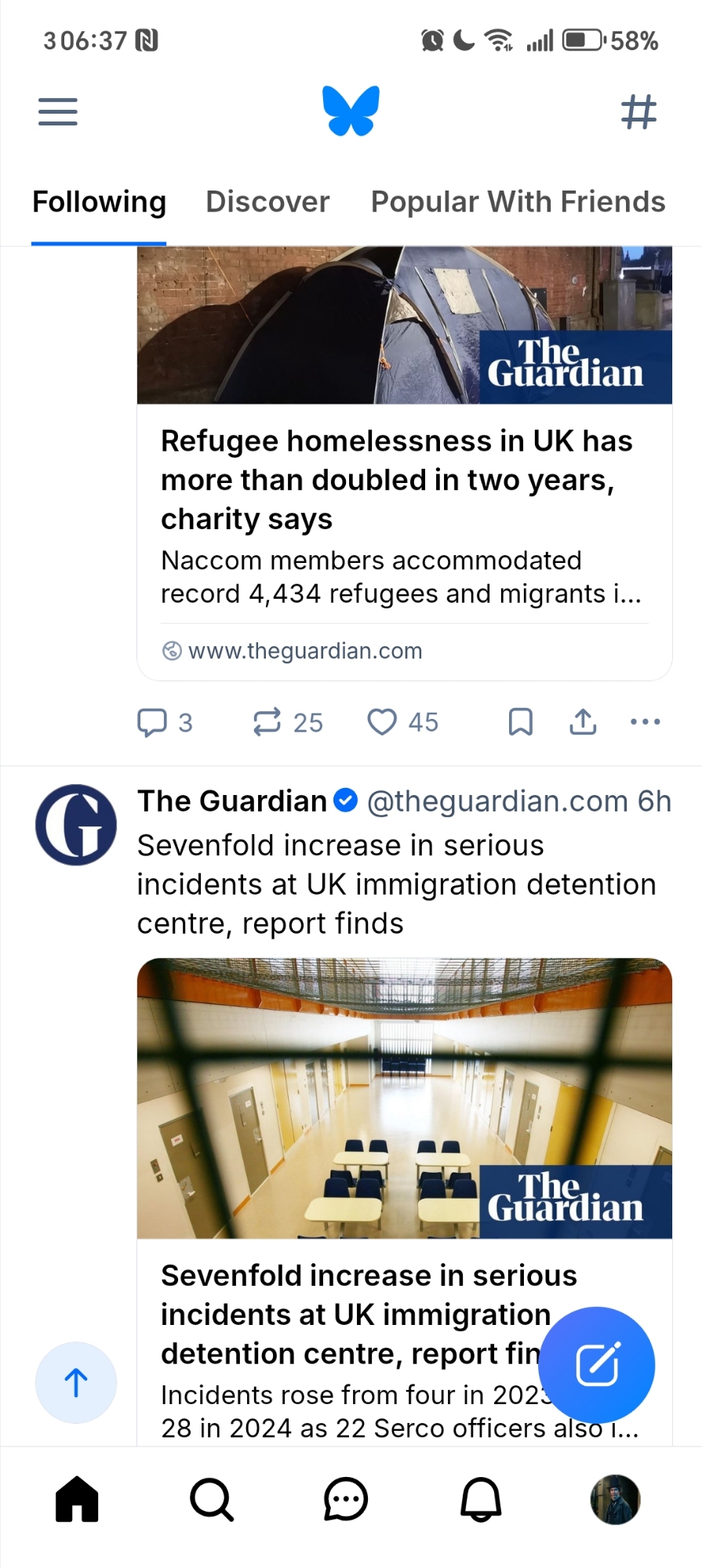Open The Guardian profile avatar

pyautogui.click(x=76, y=825)
